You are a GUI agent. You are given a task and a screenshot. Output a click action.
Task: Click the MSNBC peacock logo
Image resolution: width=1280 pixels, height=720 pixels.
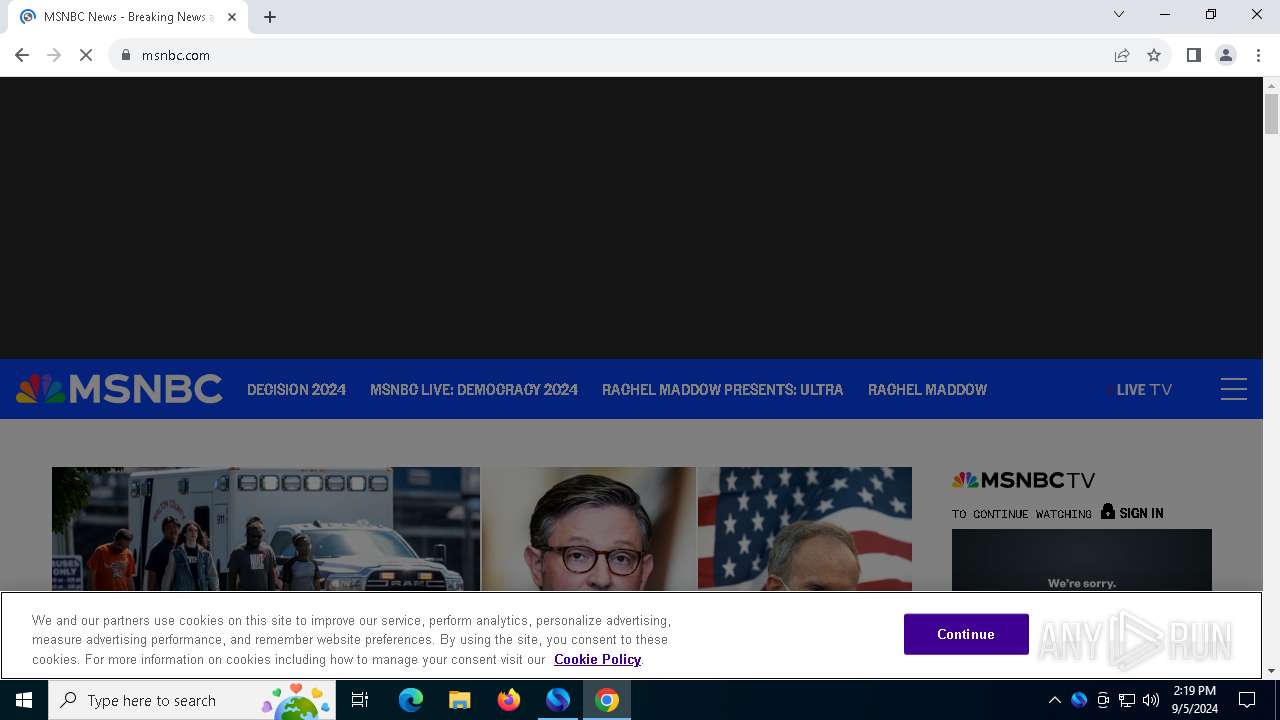119,389
